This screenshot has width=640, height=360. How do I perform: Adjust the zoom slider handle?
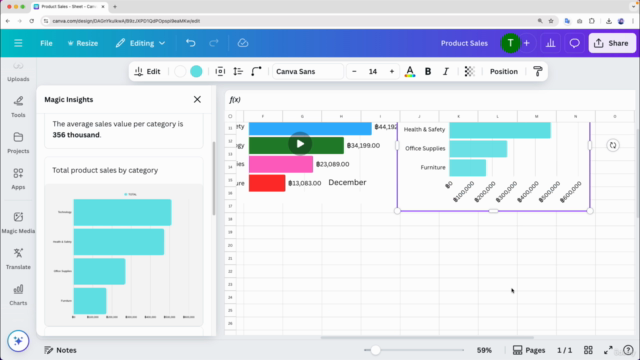pyautogui.click(x=376, y=350)
